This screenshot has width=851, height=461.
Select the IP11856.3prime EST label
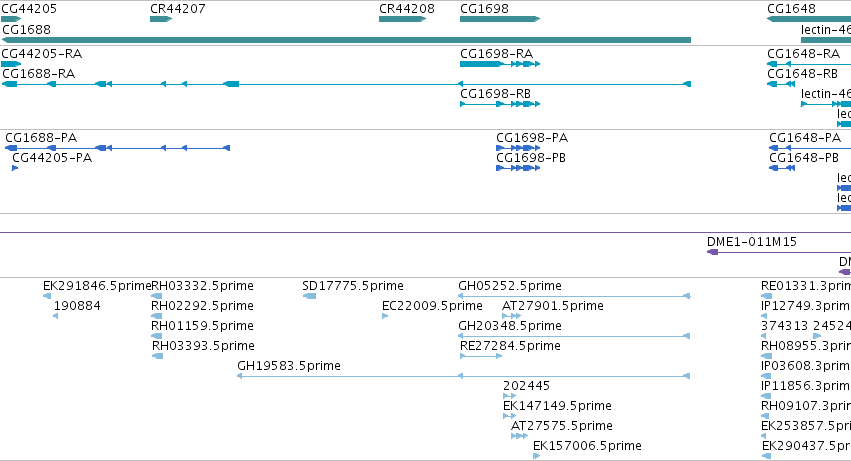[806, 387]
